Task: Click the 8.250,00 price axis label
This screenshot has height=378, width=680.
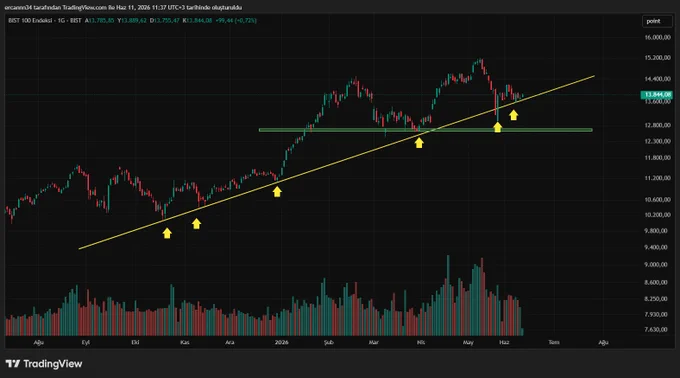Action: click(656, 299)
